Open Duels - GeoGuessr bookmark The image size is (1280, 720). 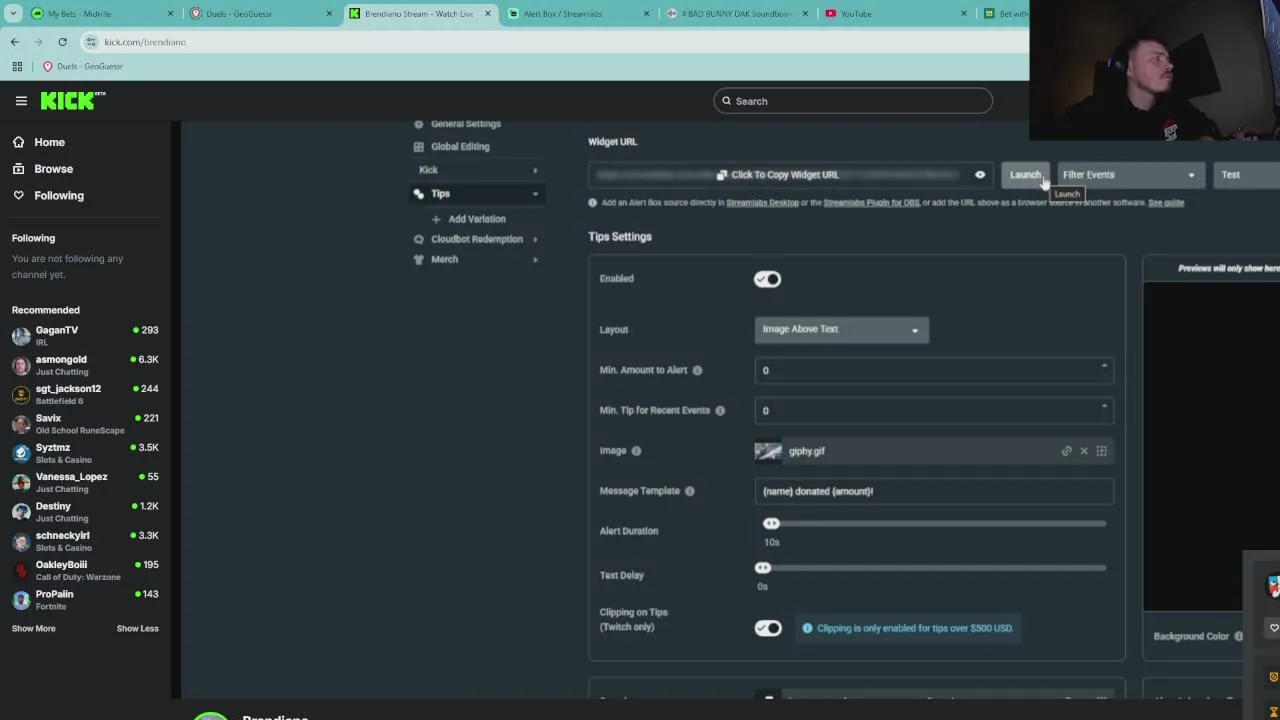82,66
